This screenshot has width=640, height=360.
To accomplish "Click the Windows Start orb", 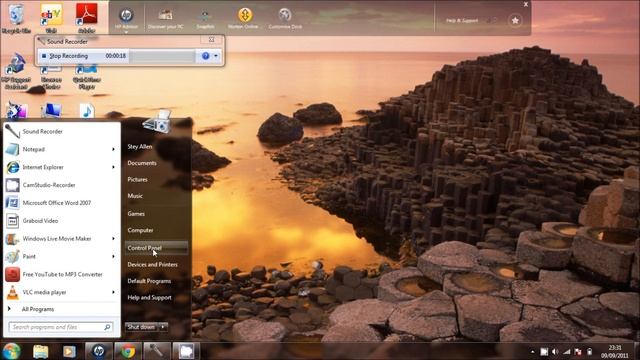I will click(11, 351).
